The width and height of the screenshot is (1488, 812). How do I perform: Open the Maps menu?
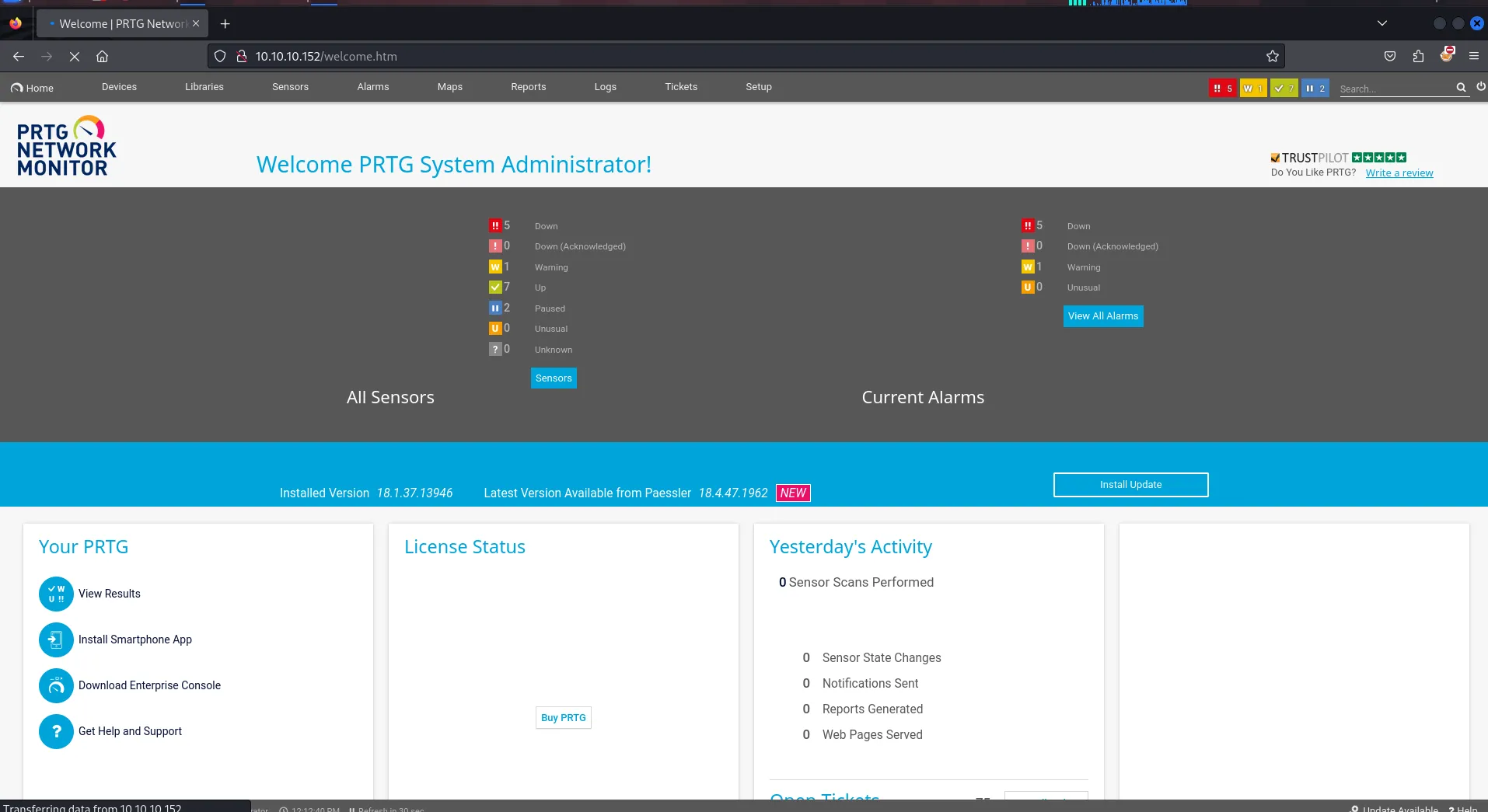(450, 87)
